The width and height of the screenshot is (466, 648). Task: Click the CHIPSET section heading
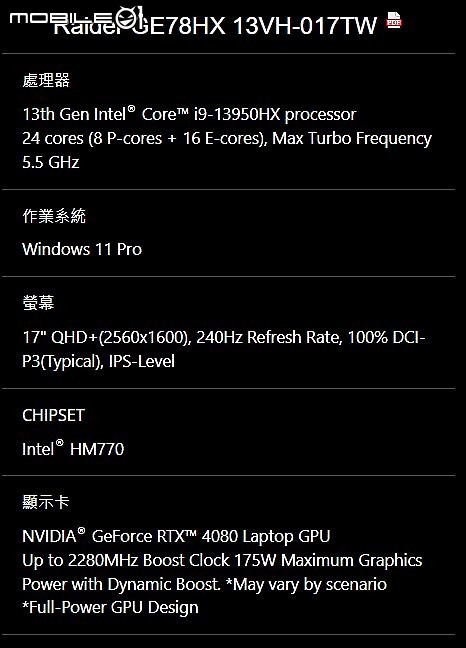click(x=53, y=415)
